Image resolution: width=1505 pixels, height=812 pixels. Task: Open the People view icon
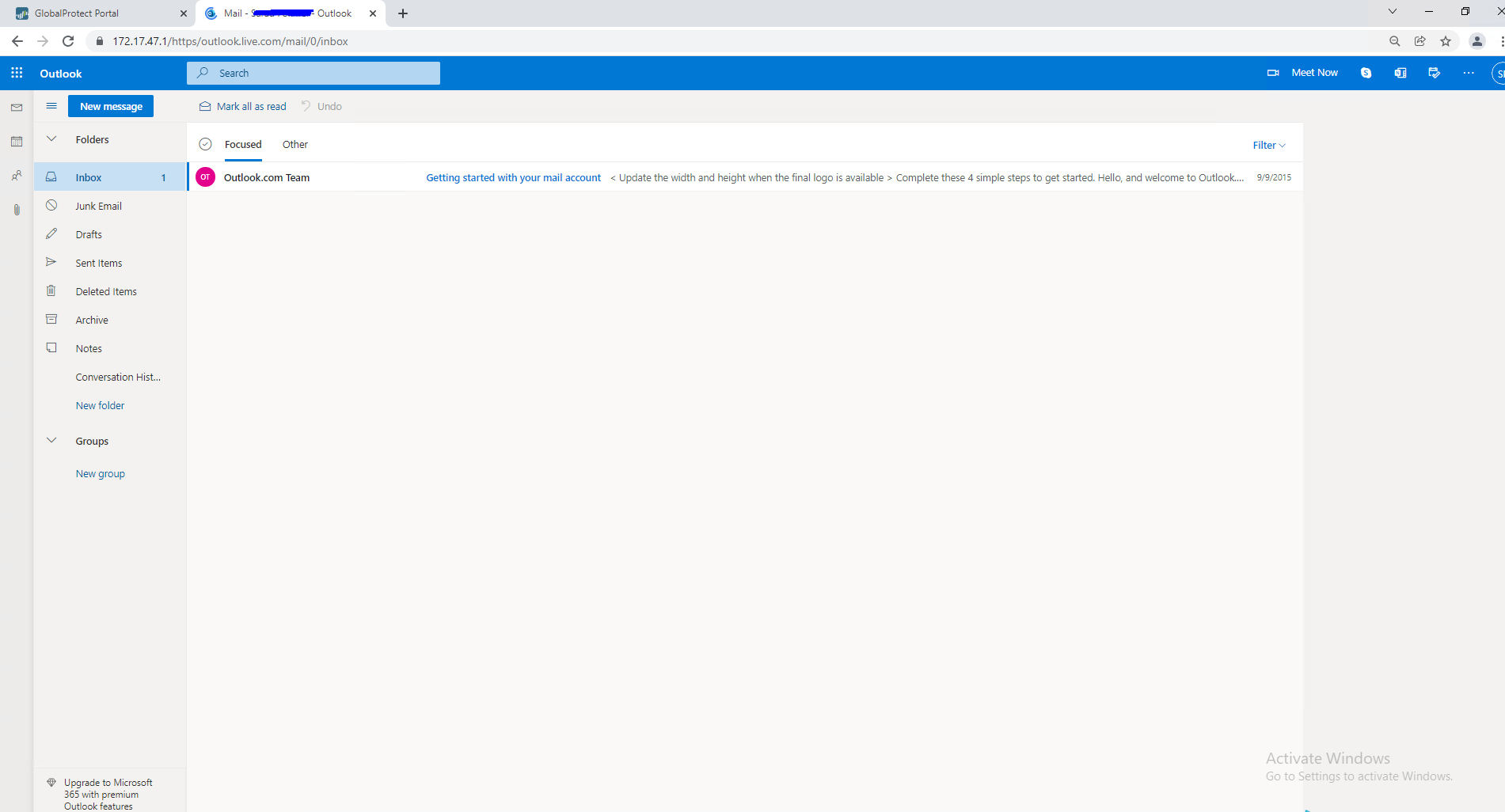[16, 176]
